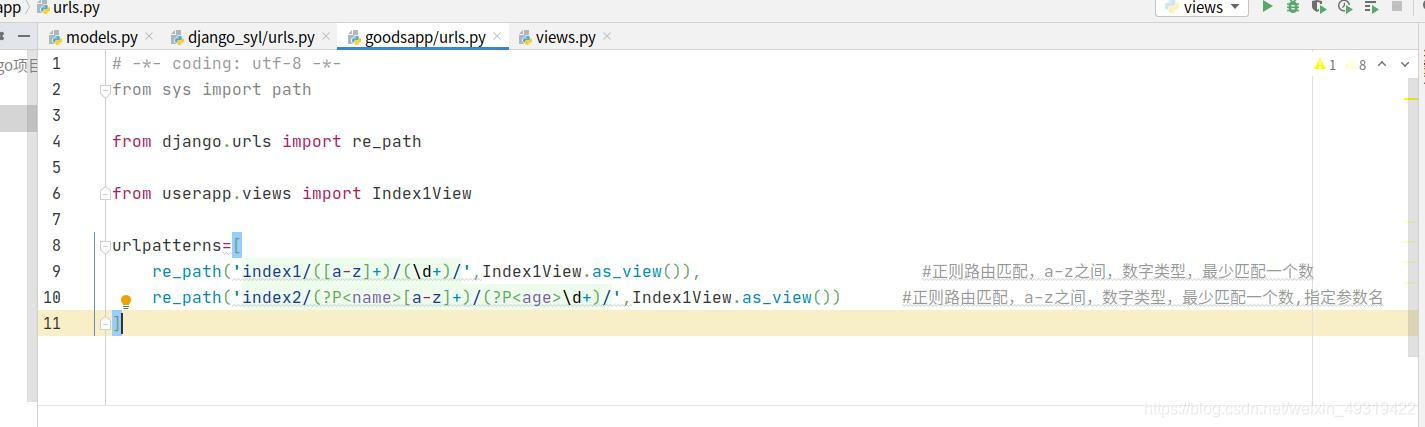1425x427 pixels.
Task: Click the 're_path' import name on line 4
Action: click(x=386, y=141)
